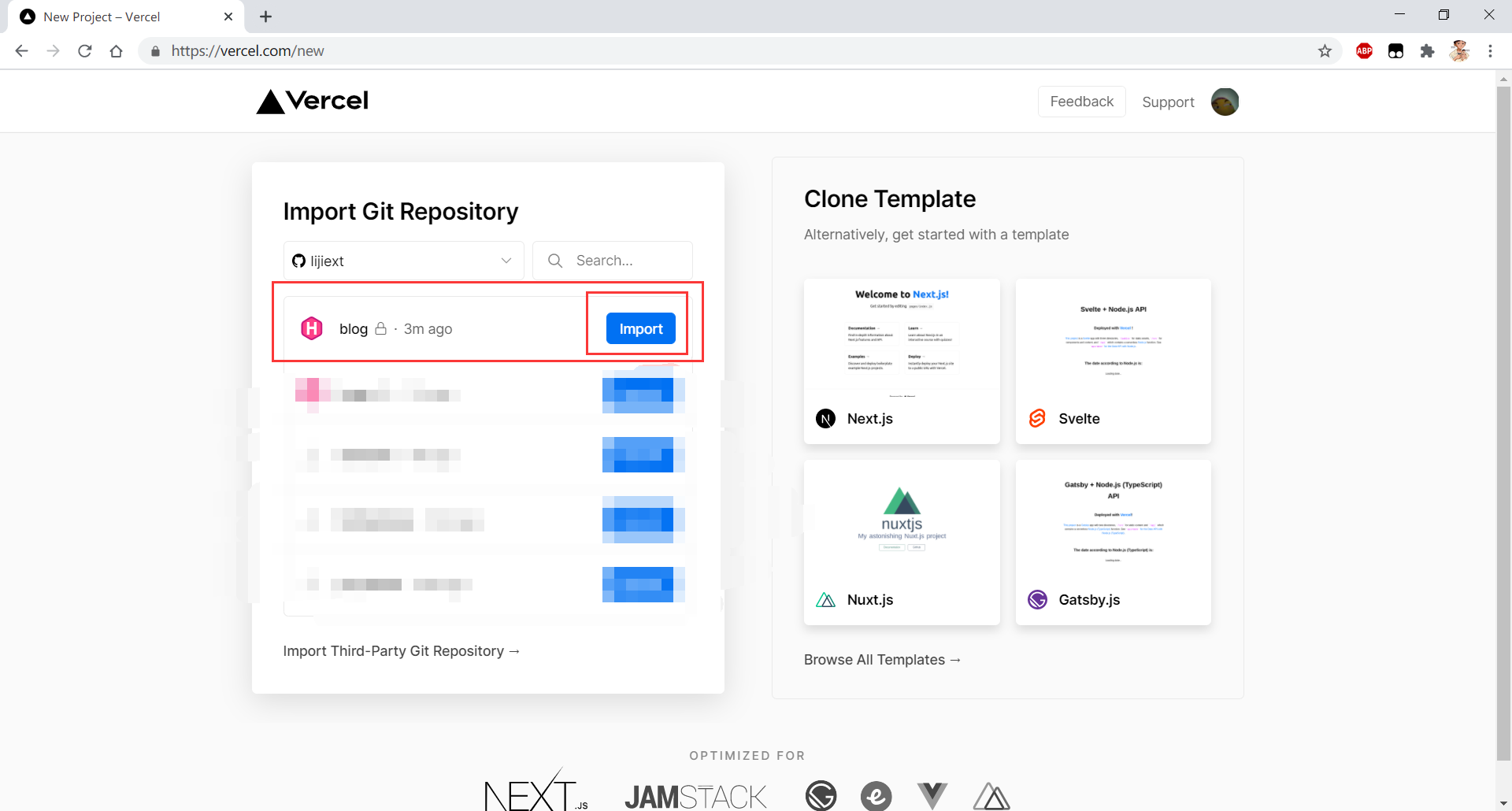Click the Gatsby.js template label
Image resolution: width=1512 pixels, height=811 pixels.
pyautogui.click(x=1089, y=600)
